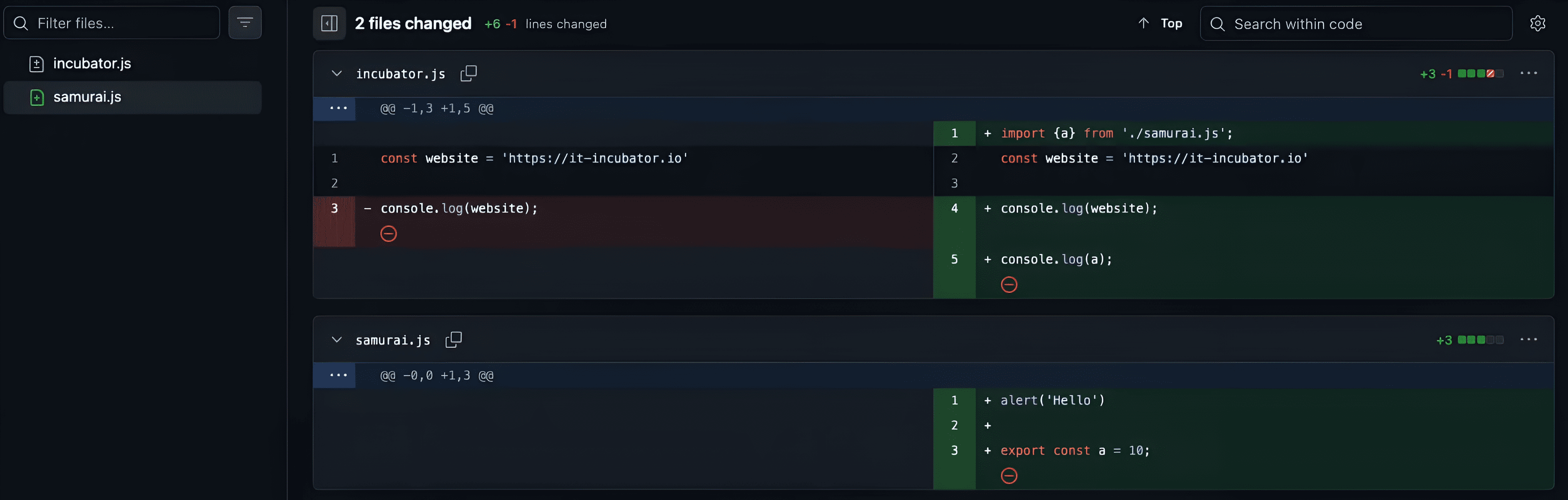Image resolution: width=1568 pixels, height=500 pixels.
Task: Copy the samurai.js file path
Action: (x=453, y=340)
